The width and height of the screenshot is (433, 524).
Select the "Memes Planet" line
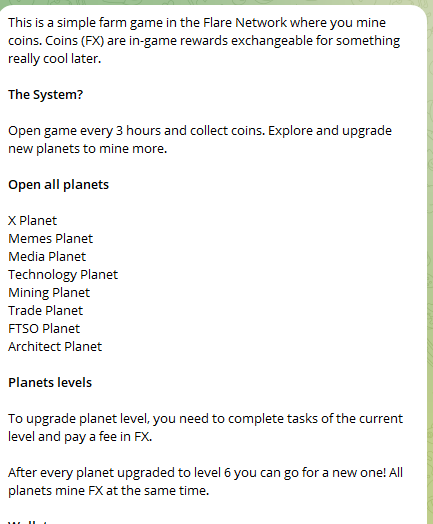50,239
